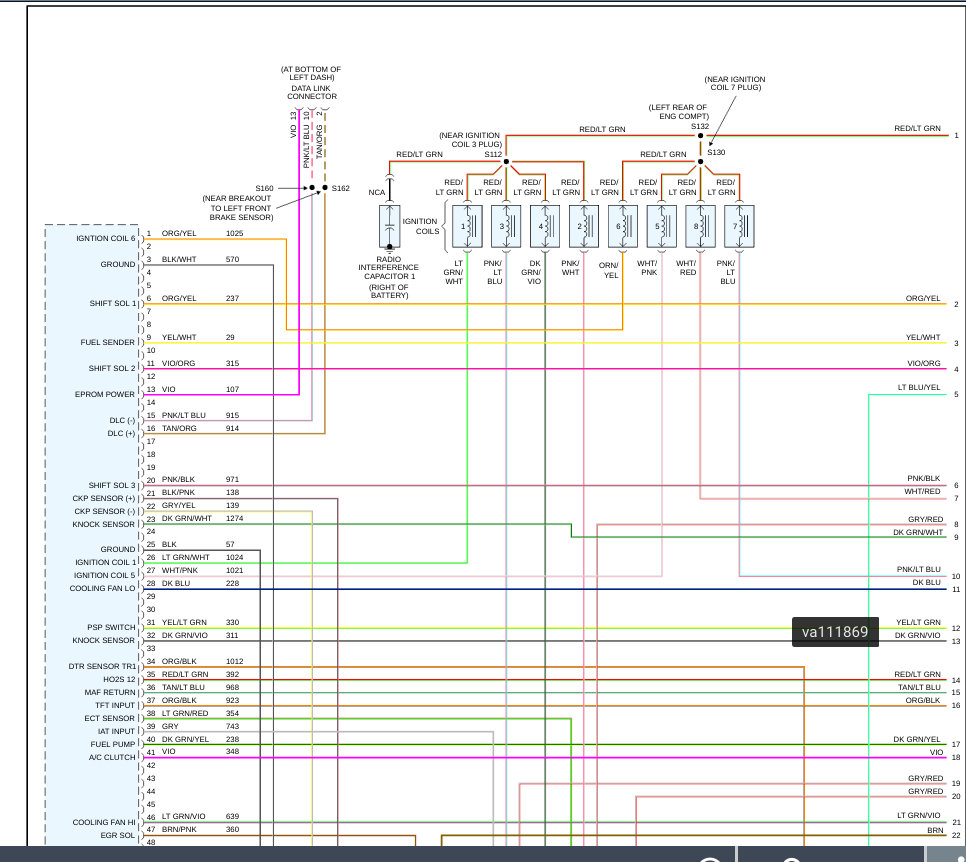Viewport: 966px width, 862px height.
Task: Click ignition coil 8 symbol
Action: click(700, 226)
